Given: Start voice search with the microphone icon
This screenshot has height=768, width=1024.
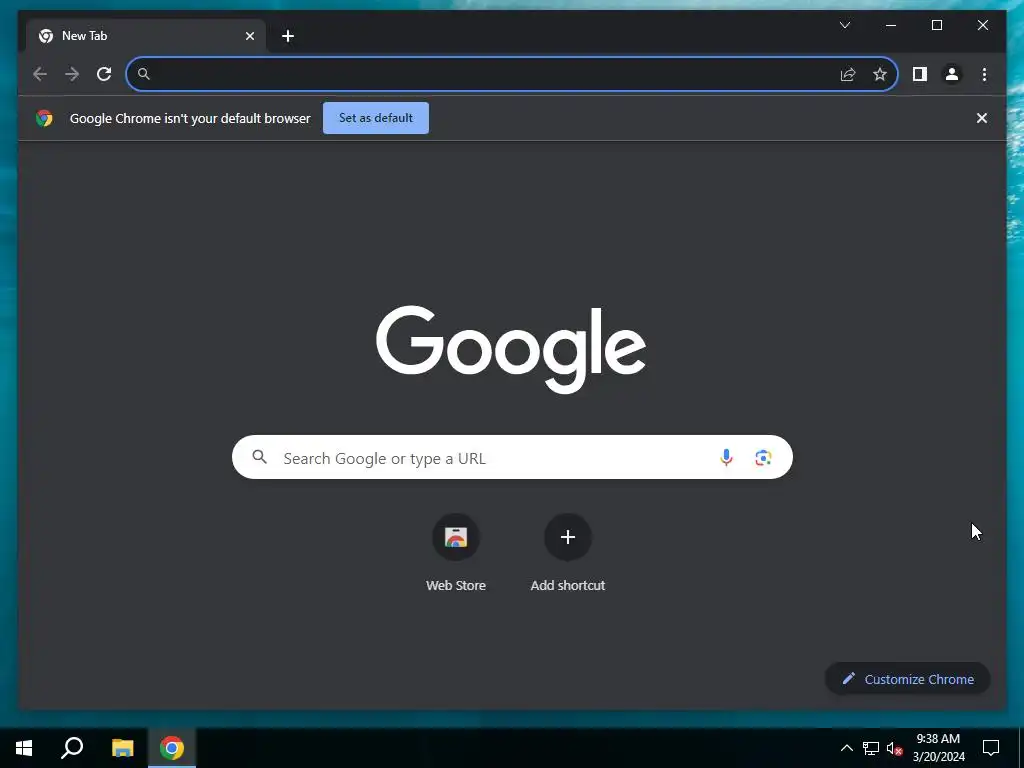Looking at the screenshot, I should click(726, 458).
